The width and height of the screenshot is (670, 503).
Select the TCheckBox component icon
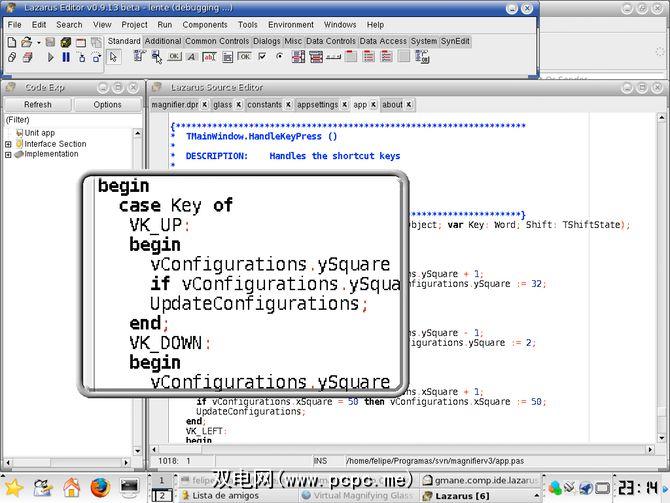click(262, 56)
